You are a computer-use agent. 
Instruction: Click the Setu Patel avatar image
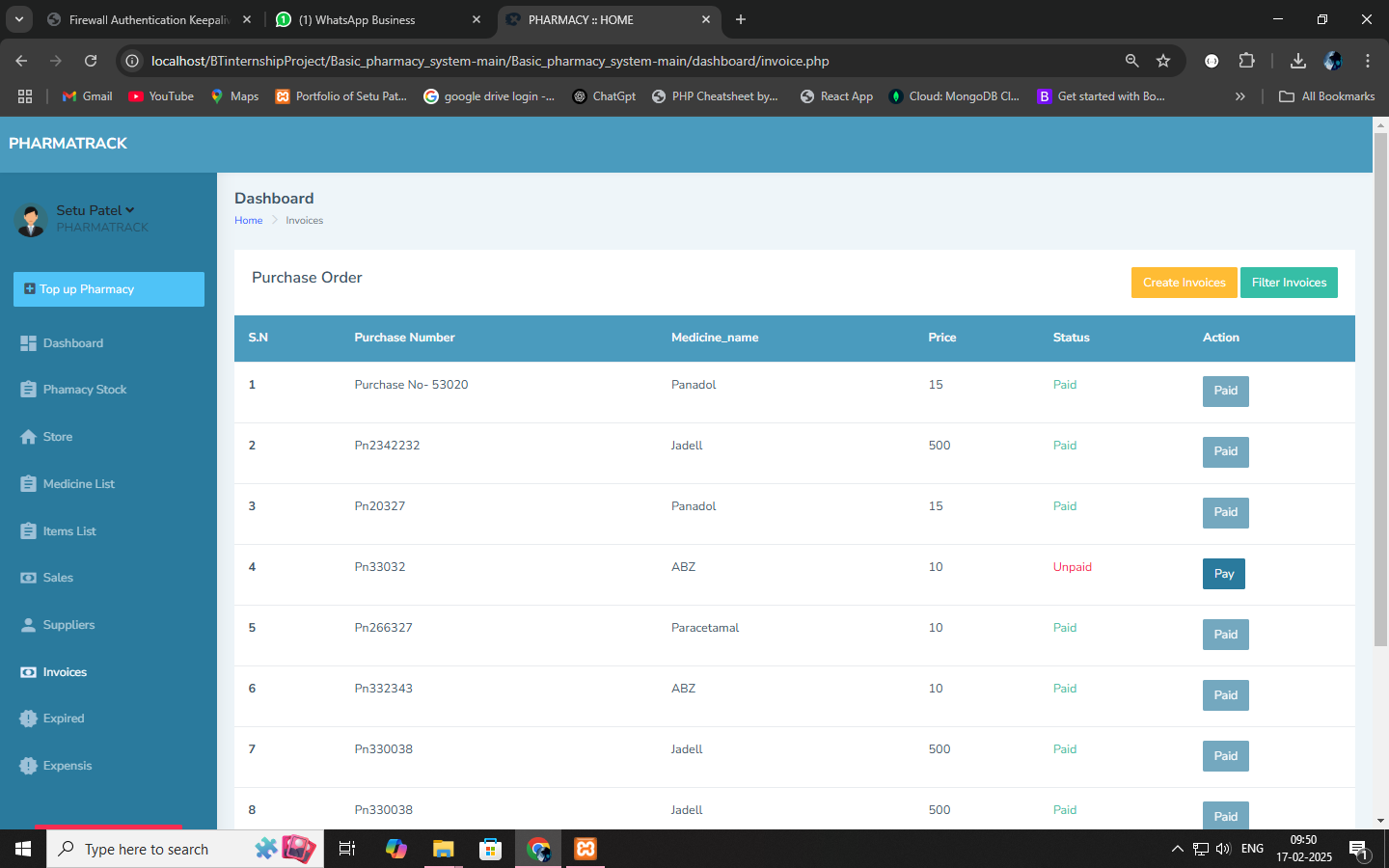click(31, 220)
